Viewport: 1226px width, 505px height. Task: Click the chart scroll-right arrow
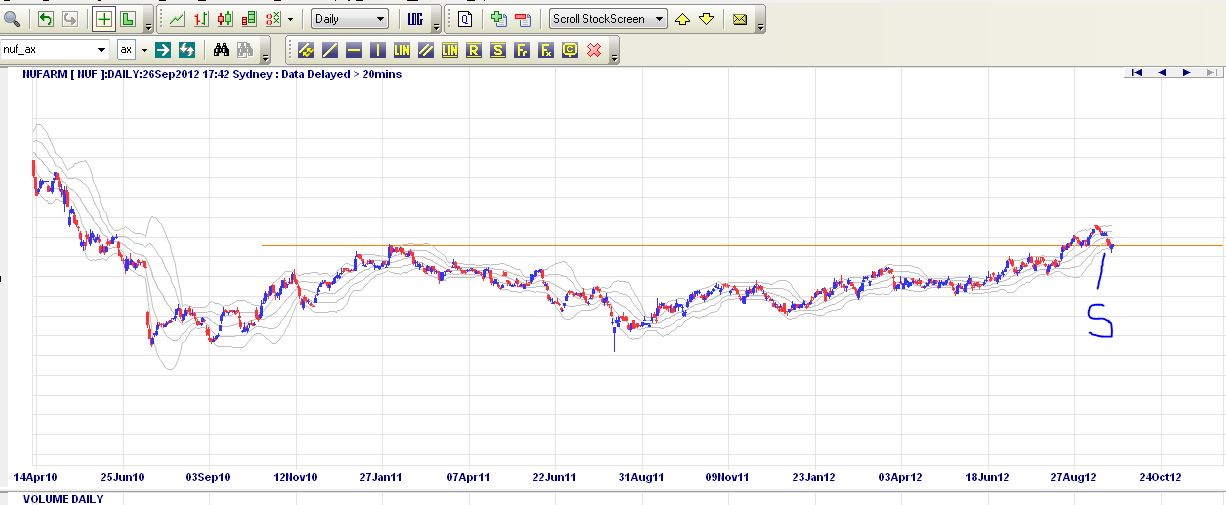(1186, 72)
